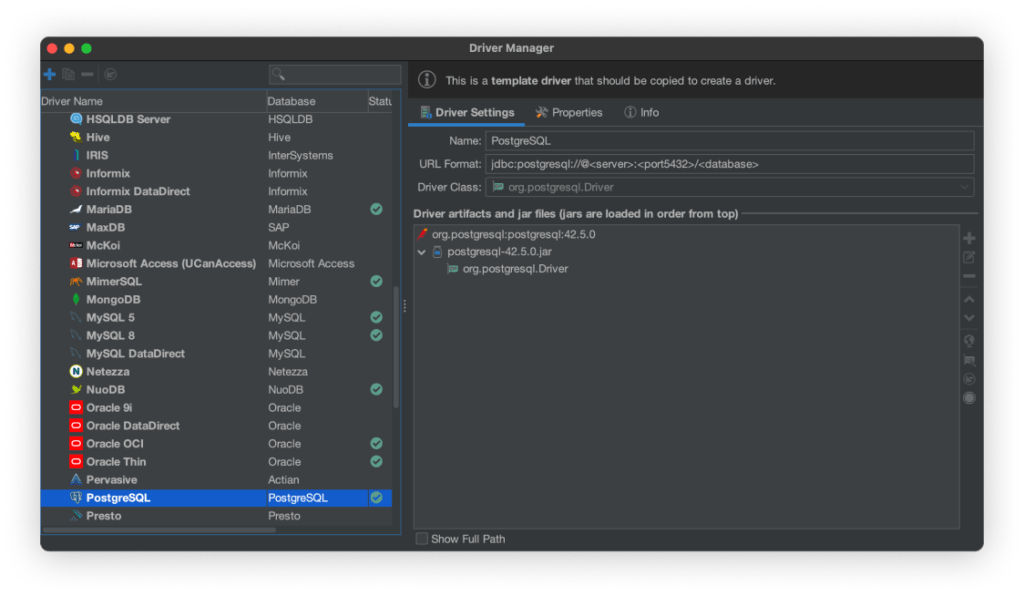Duplicate the selected driver using the copy icon
Viewport: 1024px width, 596px height.
pos(68,74)
